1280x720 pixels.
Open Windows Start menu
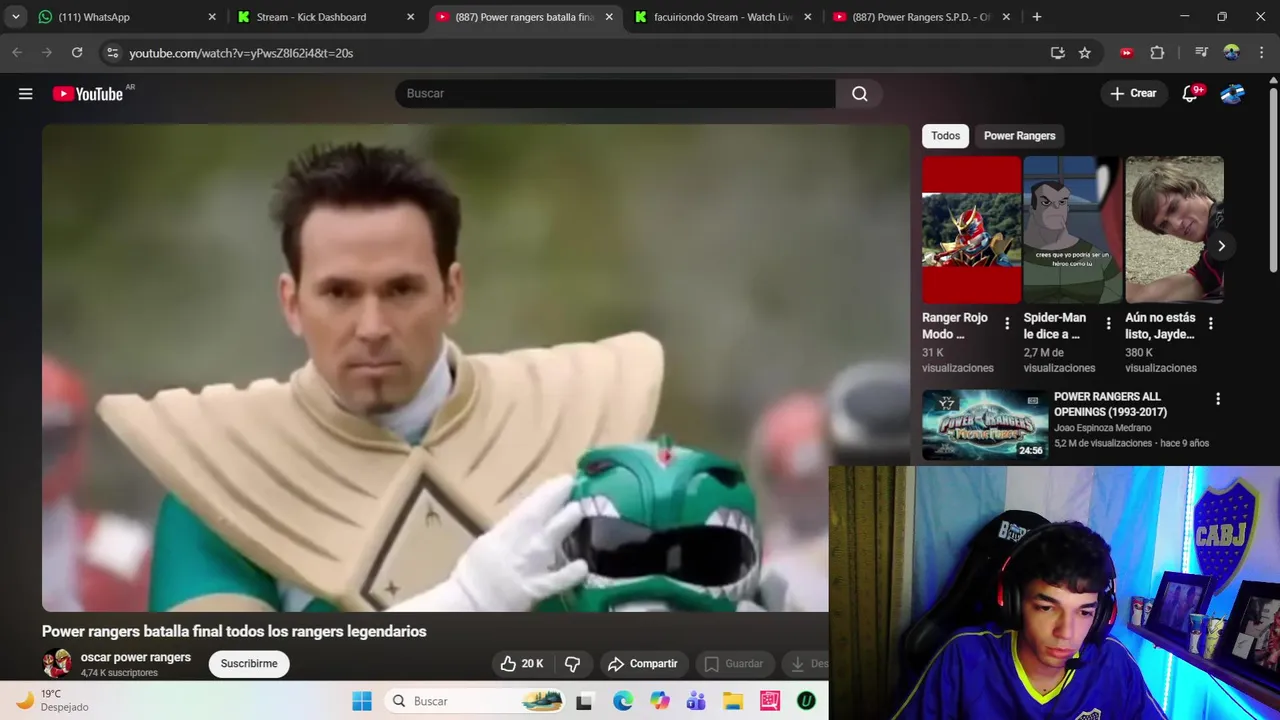362,701
